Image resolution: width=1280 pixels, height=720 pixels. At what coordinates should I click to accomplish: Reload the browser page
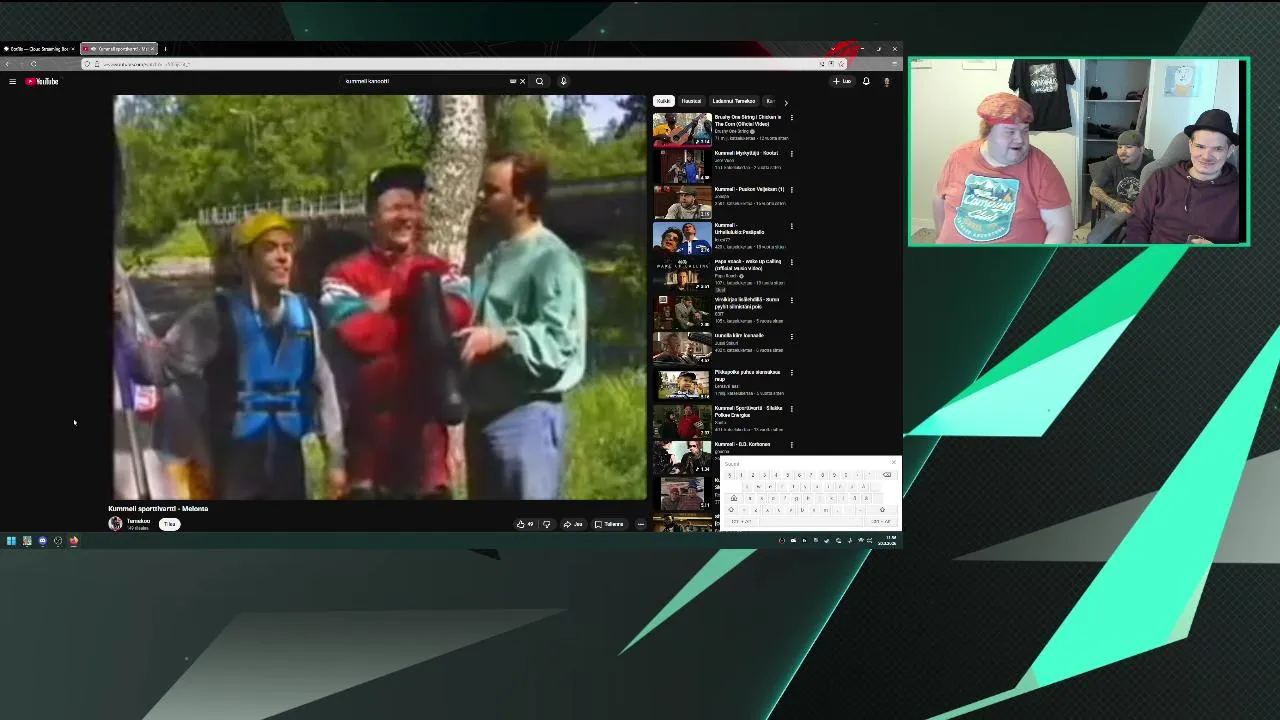[x=33, y=64]
